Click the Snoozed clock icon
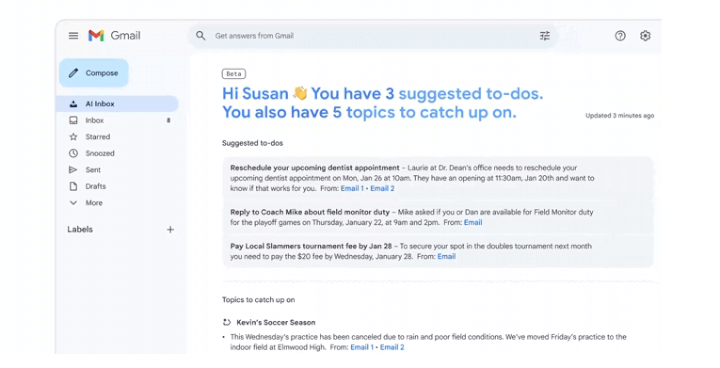Screen dimensions: 720x368 73,153
